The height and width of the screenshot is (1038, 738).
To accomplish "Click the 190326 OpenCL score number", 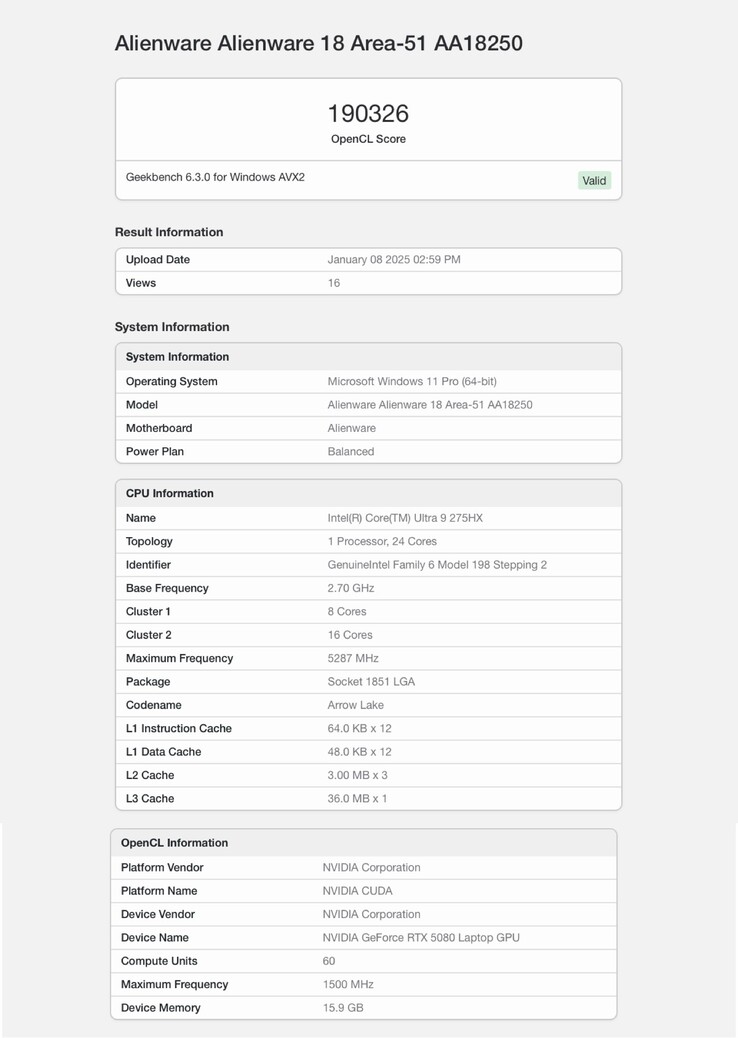I will tap(368, 114).
